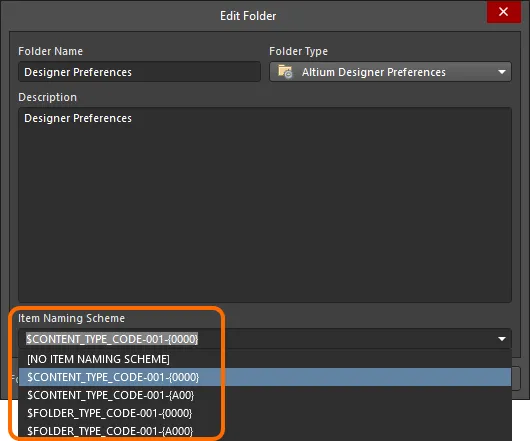This screenshot has height=441, width=530.
Task: Click the Edit Folder title bar
Action: click(x=248, y=16)
